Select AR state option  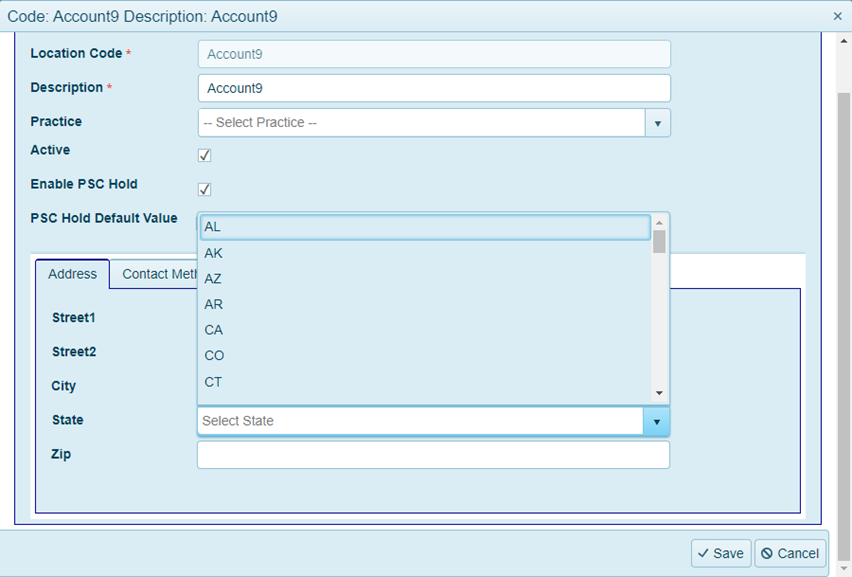pos(425,305)
